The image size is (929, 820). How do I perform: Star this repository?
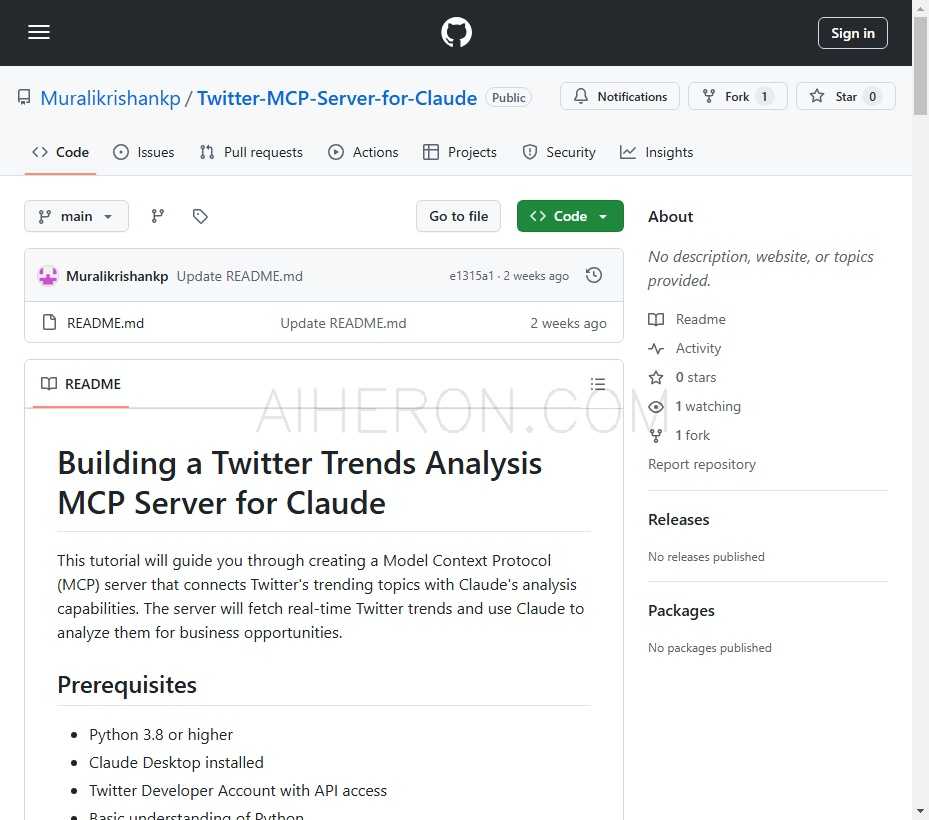click(x=845, y=97)
